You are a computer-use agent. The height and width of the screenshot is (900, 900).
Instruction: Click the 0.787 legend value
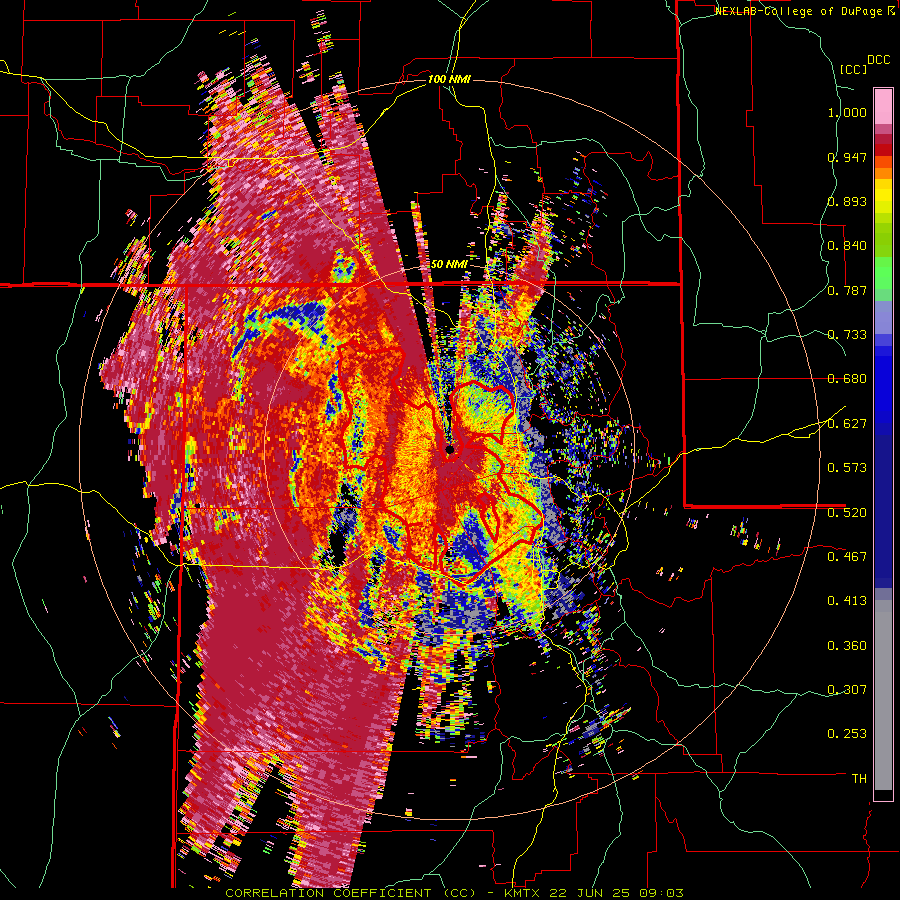coord(847,290)
